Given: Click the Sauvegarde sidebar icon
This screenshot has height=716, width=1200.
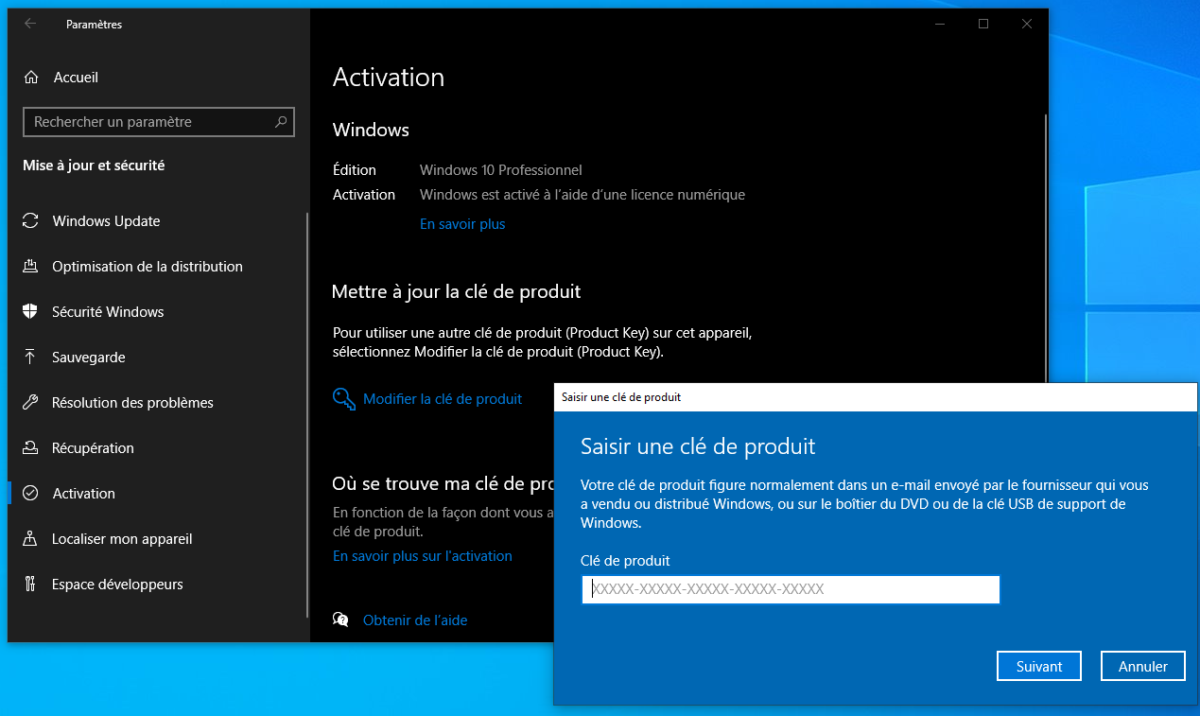Looking at the screenshot, I should tap(31, 357).
